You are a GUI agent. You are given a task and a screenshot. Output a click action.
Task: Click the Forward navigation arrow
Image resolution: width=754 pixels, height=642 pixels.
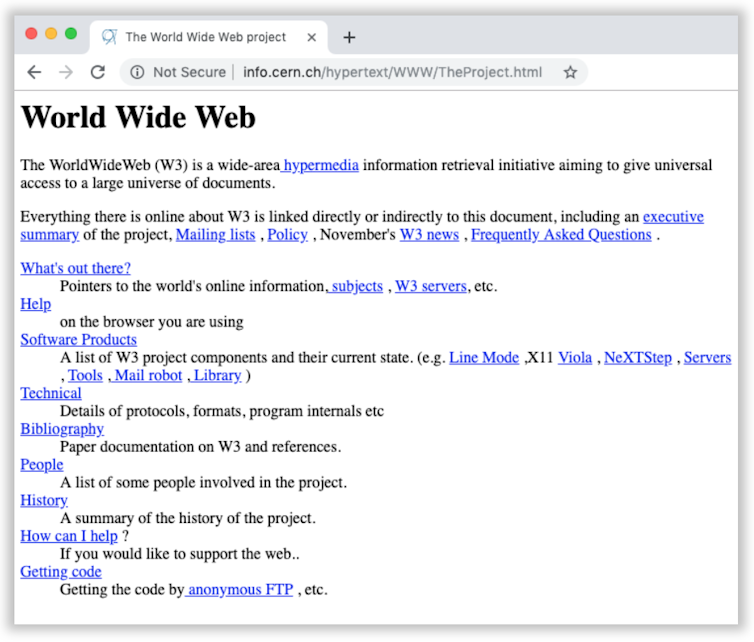click(66, 72)
